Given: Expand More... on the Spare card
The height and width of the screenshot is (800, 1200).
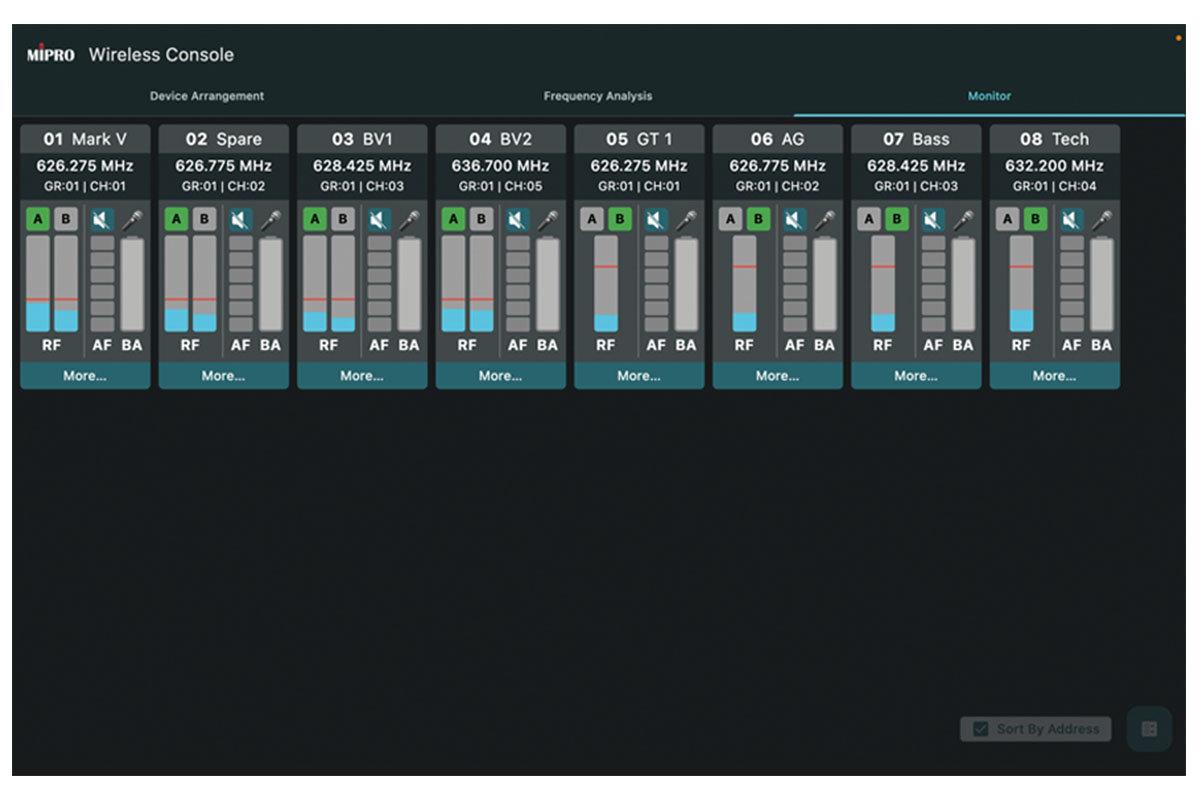Looking at the screenshot, I should (x=223, y=376).
